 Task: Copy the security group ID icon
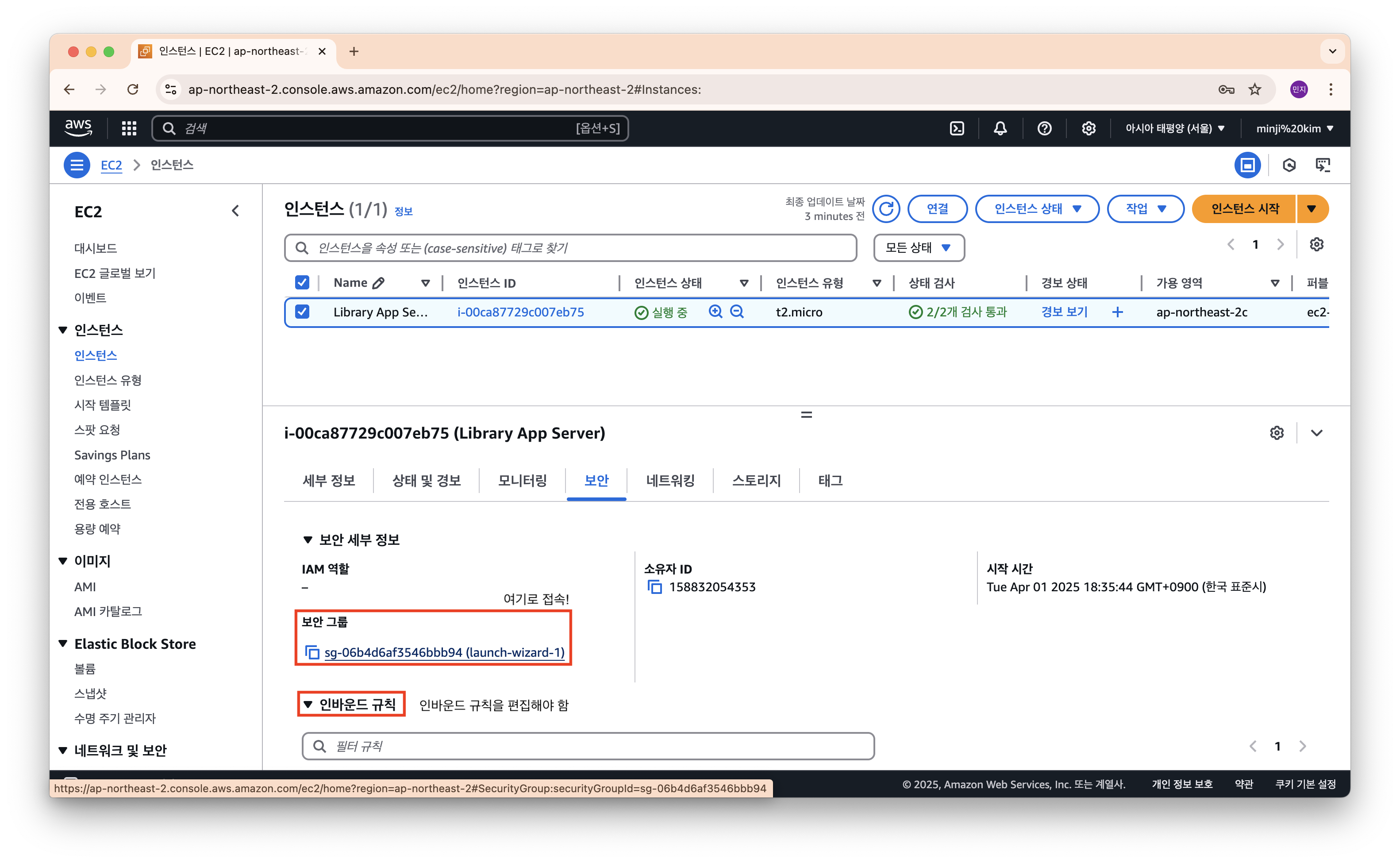tap(312, 652)
